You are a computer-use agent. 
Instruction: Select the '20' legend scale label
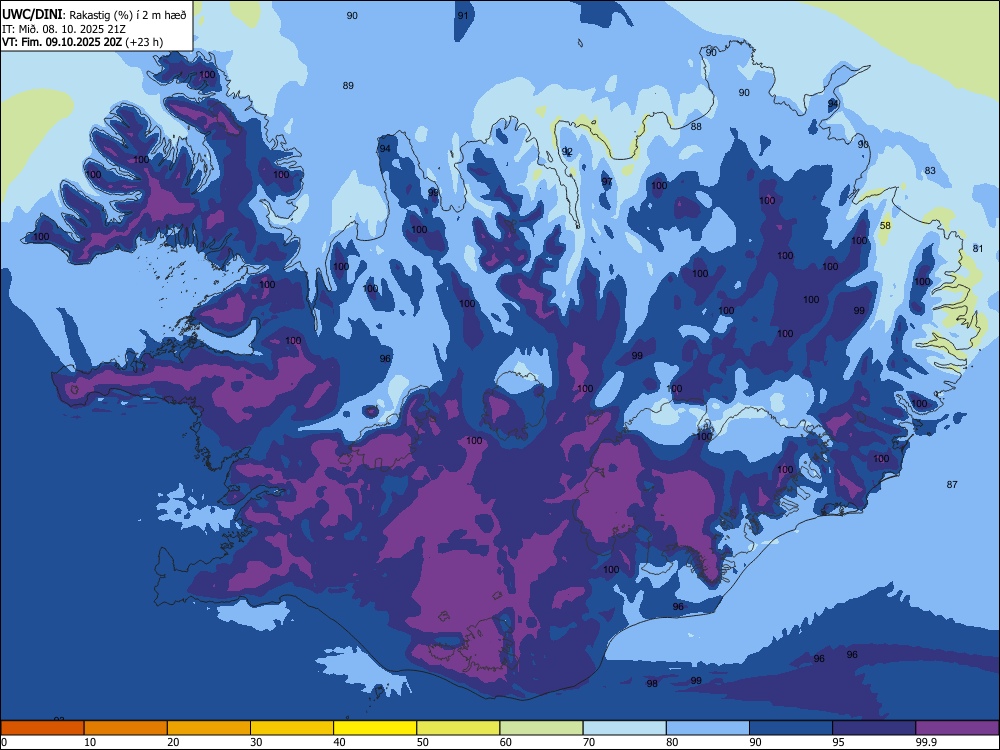[173, 742]
